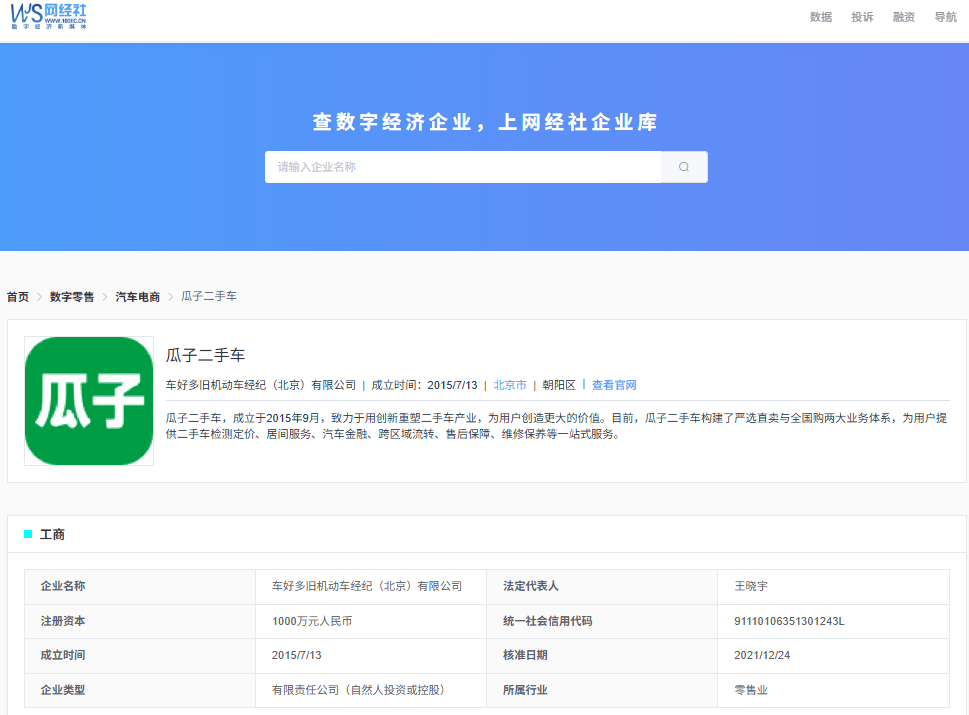Click the green 瓜子 company logo
969x715 pixels.
pyautogui.click(x=89, y=401)
